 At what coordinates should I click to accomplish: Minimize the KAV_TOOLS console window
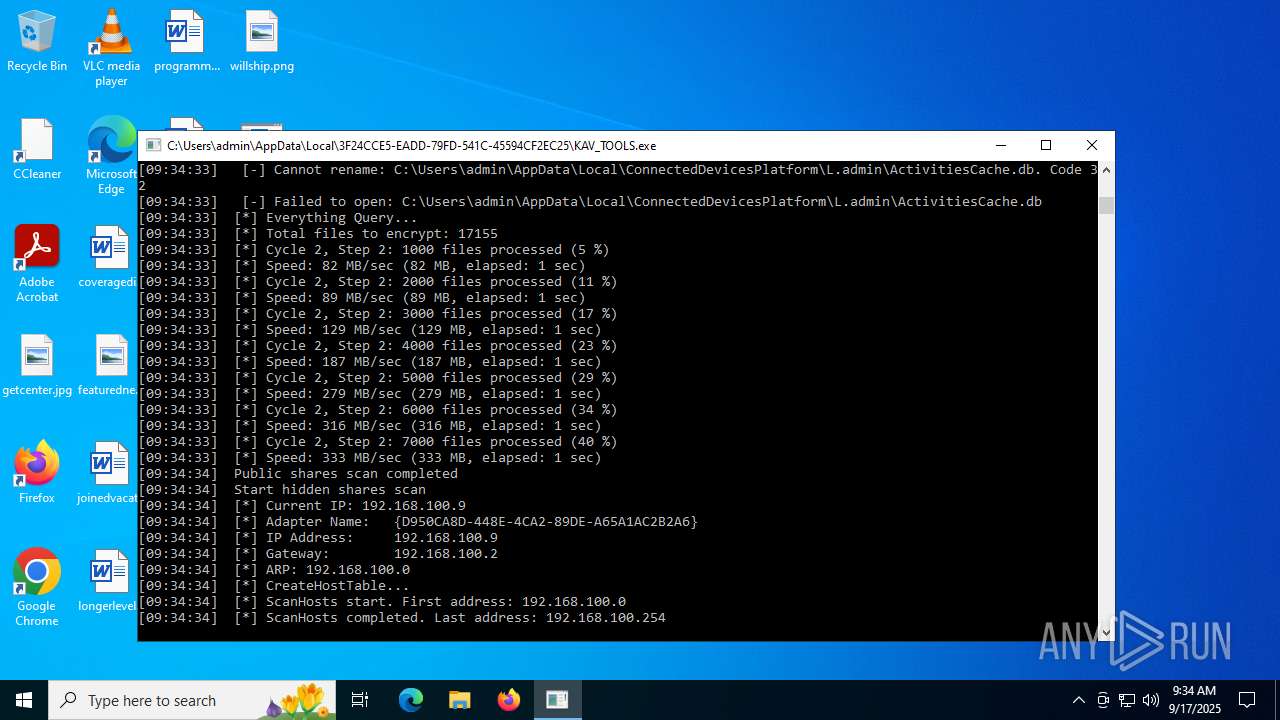pyautogui.click(x=1000, y=145)
